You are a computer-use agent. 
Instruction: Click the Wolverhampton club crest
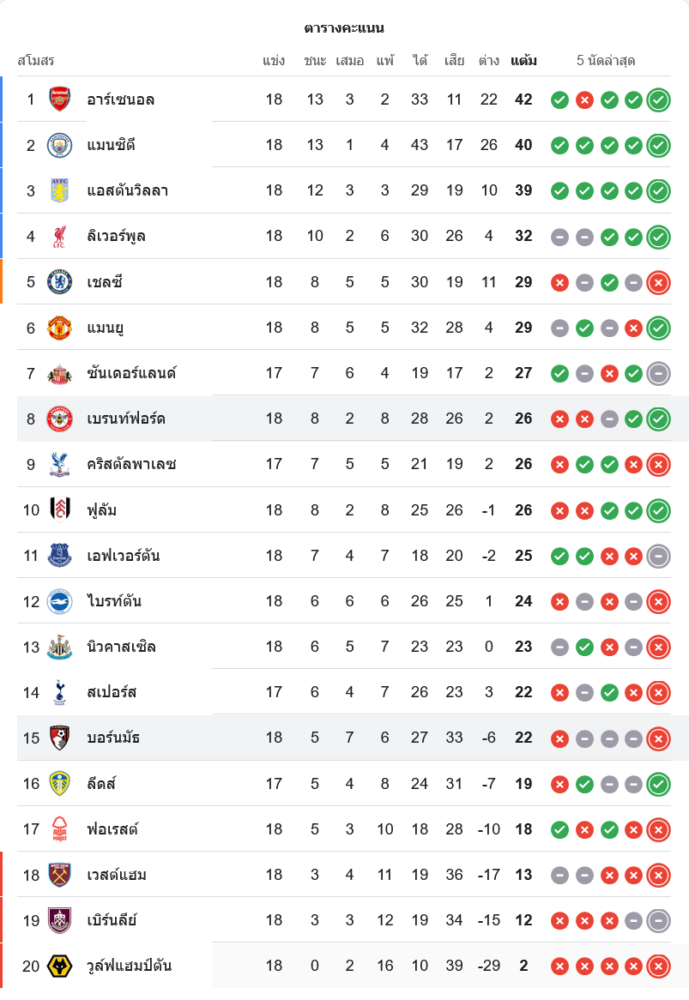click(60, 965)
